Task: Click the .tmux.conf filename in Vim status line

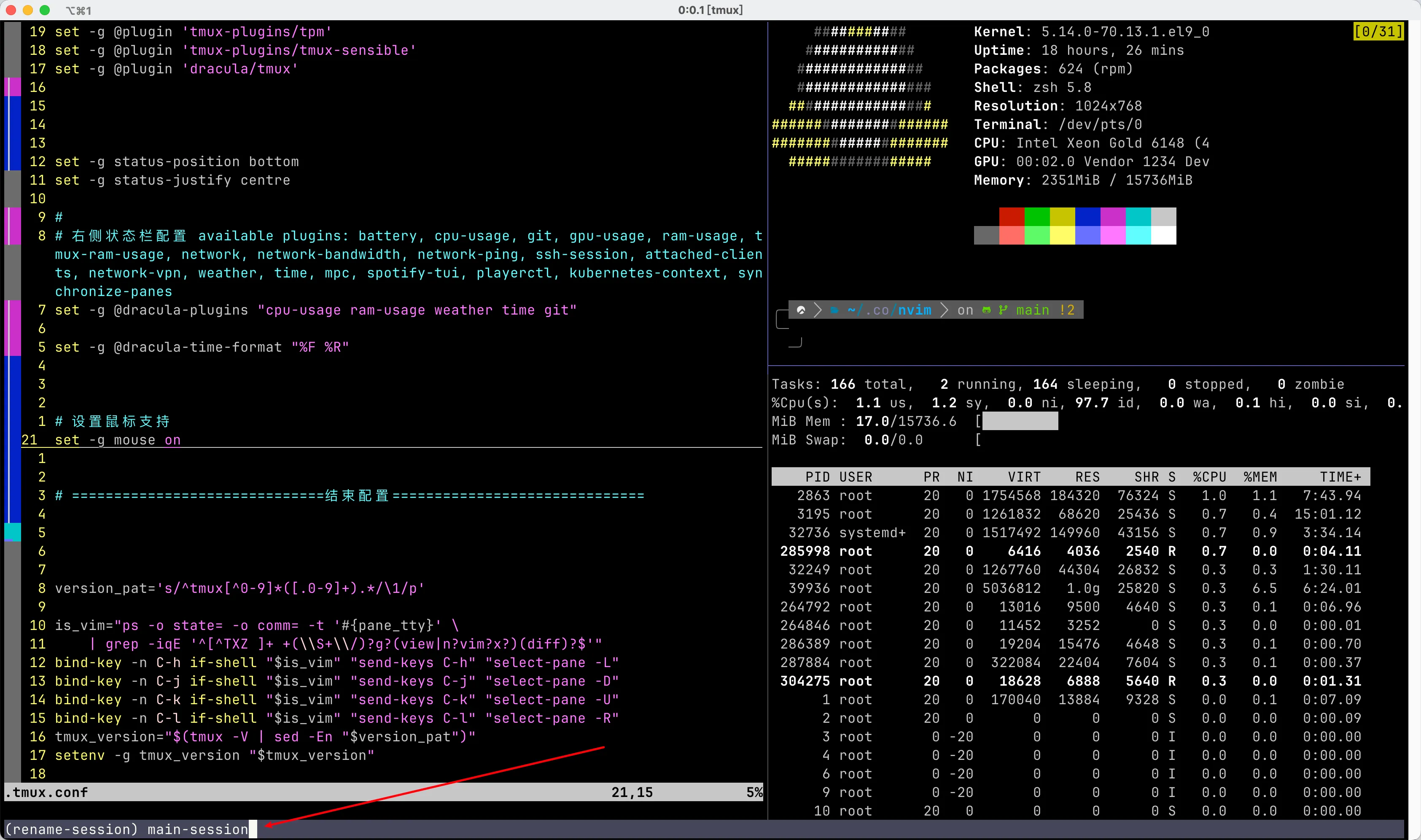Action: [46, 792]
